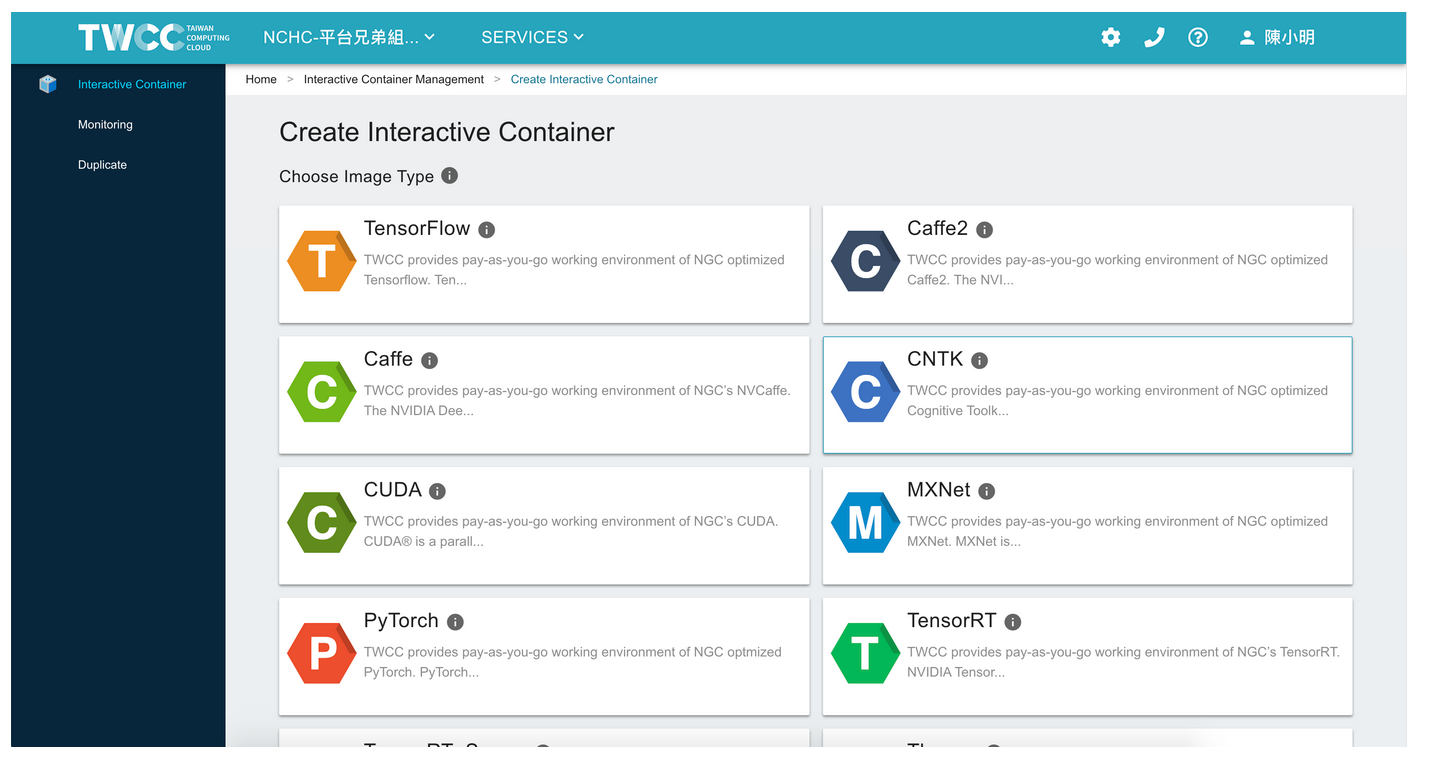Click the Choose Image Type label
The width and height of the screenshot is (1430, 762).
pyautogui.click(x=357, y=176)
